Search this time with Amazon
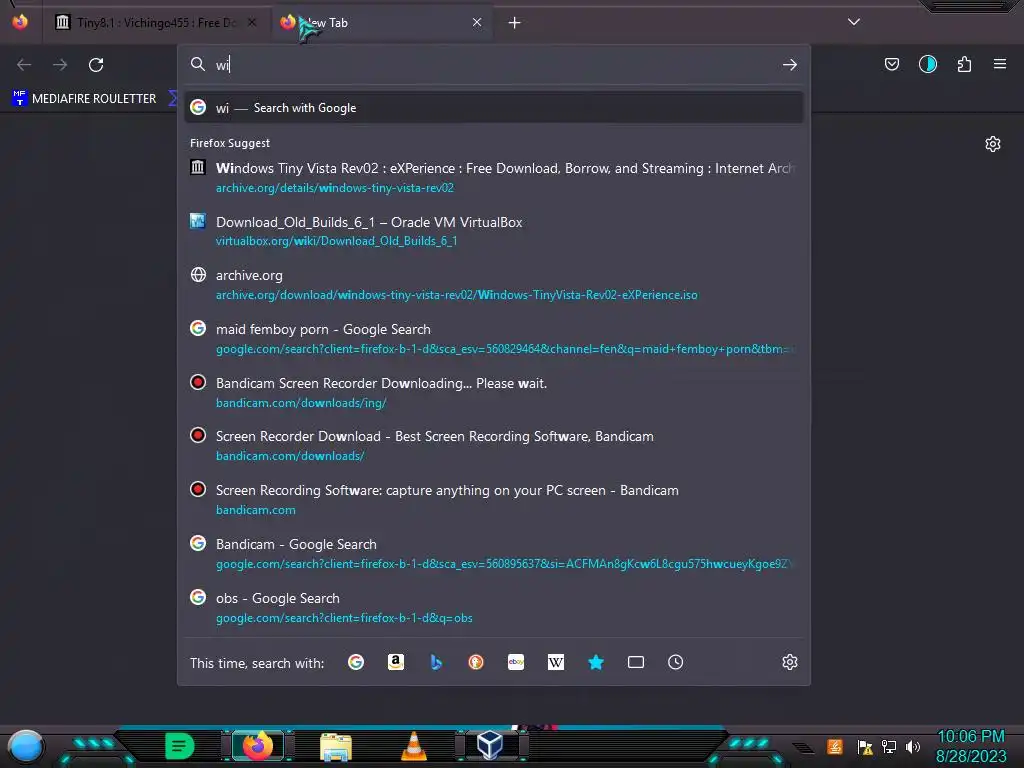This screenshot has height=768, width=1024. pos(396,662)
